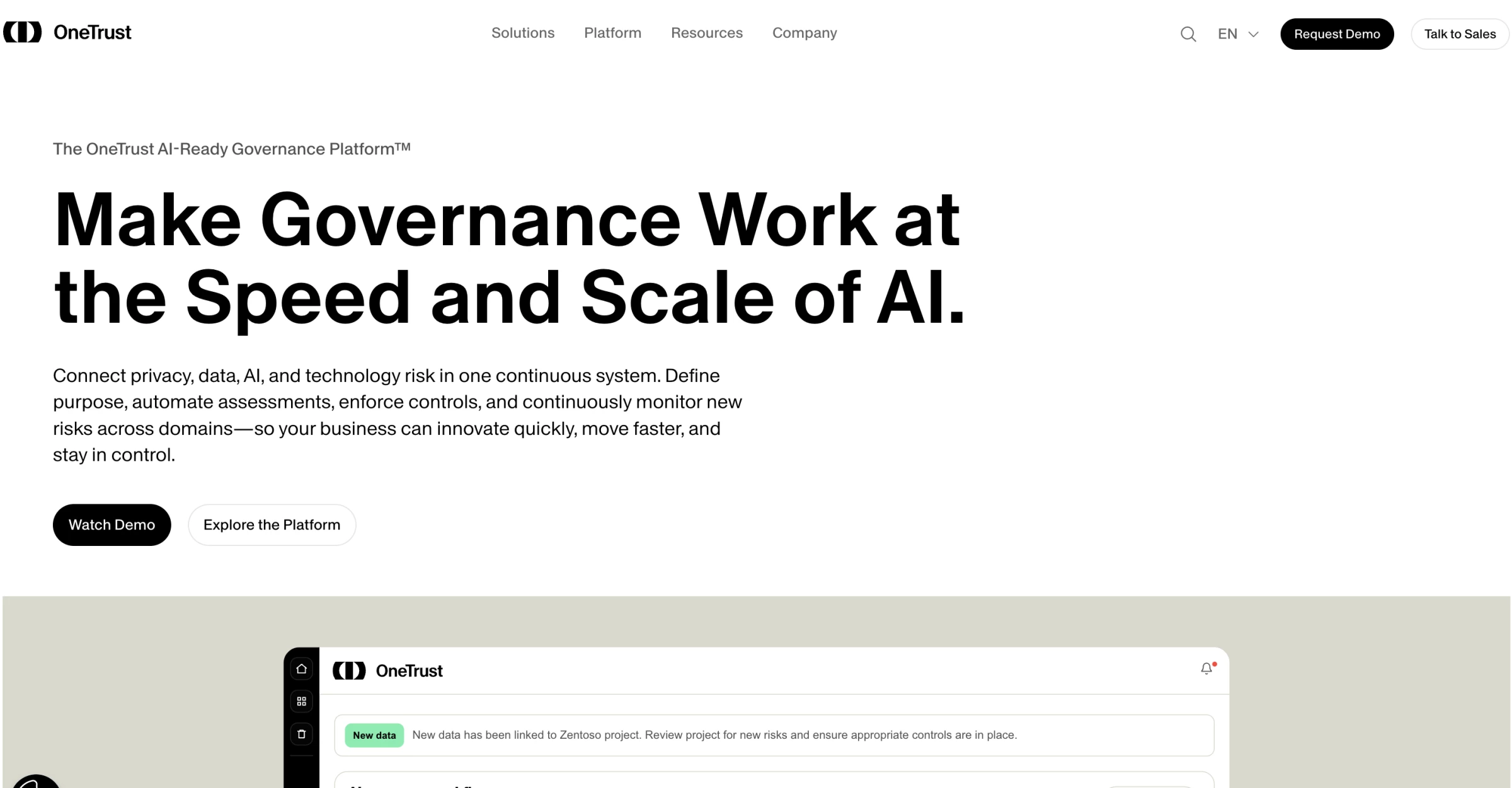The width and height of the screenshot is (1512, 788).
Task: Click the trash icon in app sidebar
Action: tap(302, 734)
